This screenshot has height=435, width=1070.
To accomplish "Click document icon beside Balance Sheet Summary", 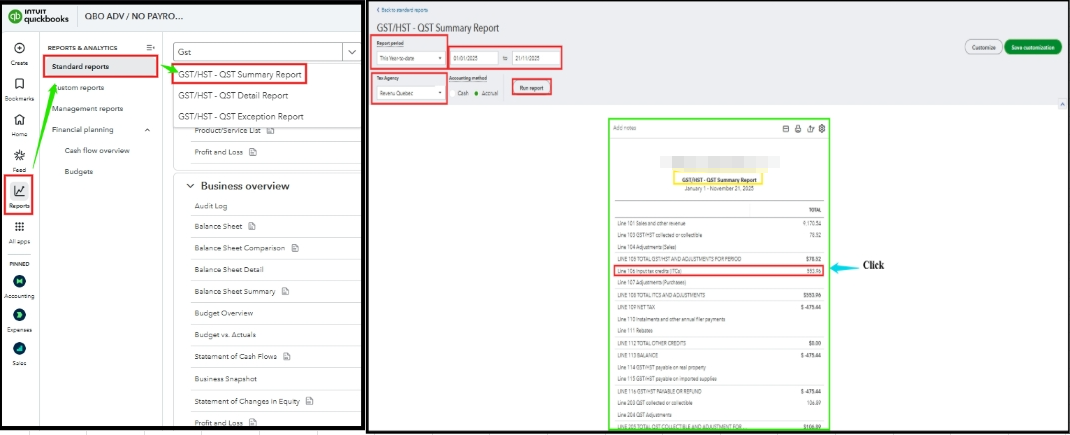I will (x=285, y=292).
